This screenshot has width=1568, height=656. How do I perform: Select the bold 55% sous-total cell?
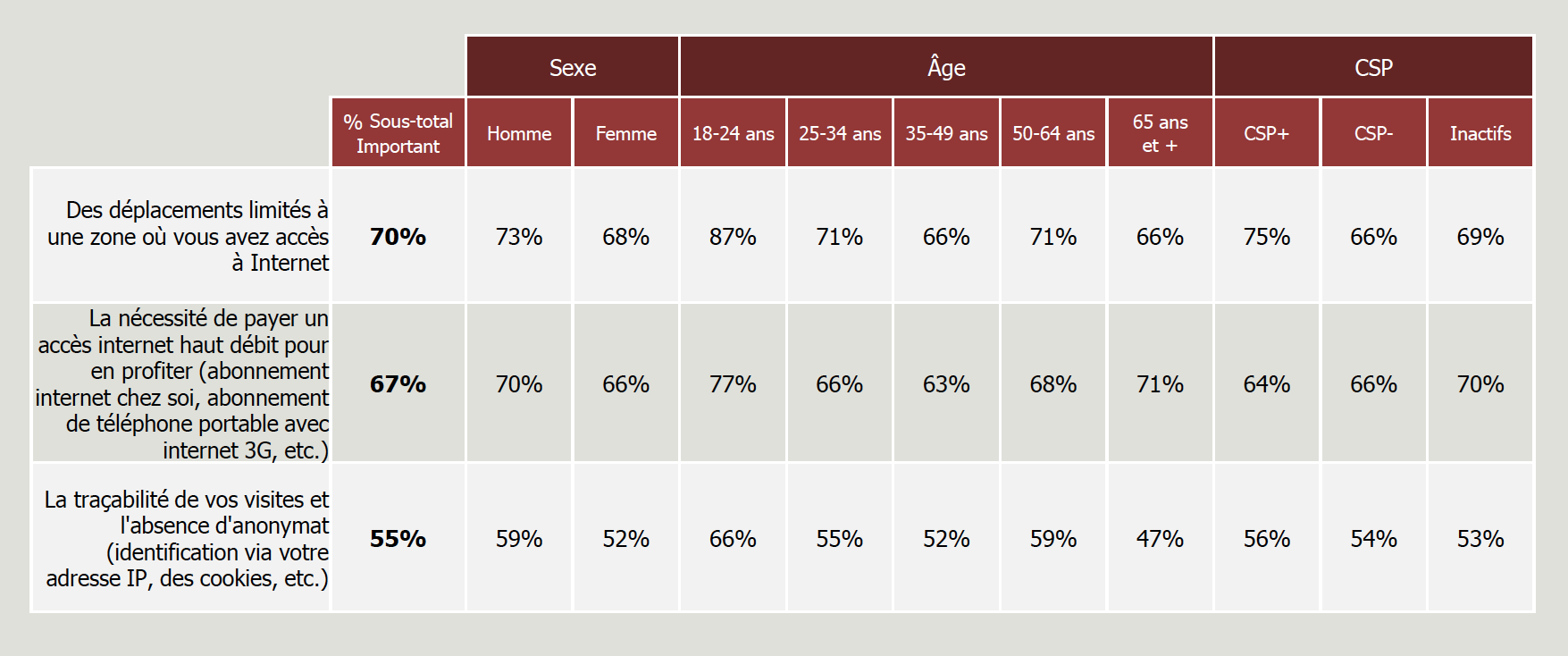[398, 539]
